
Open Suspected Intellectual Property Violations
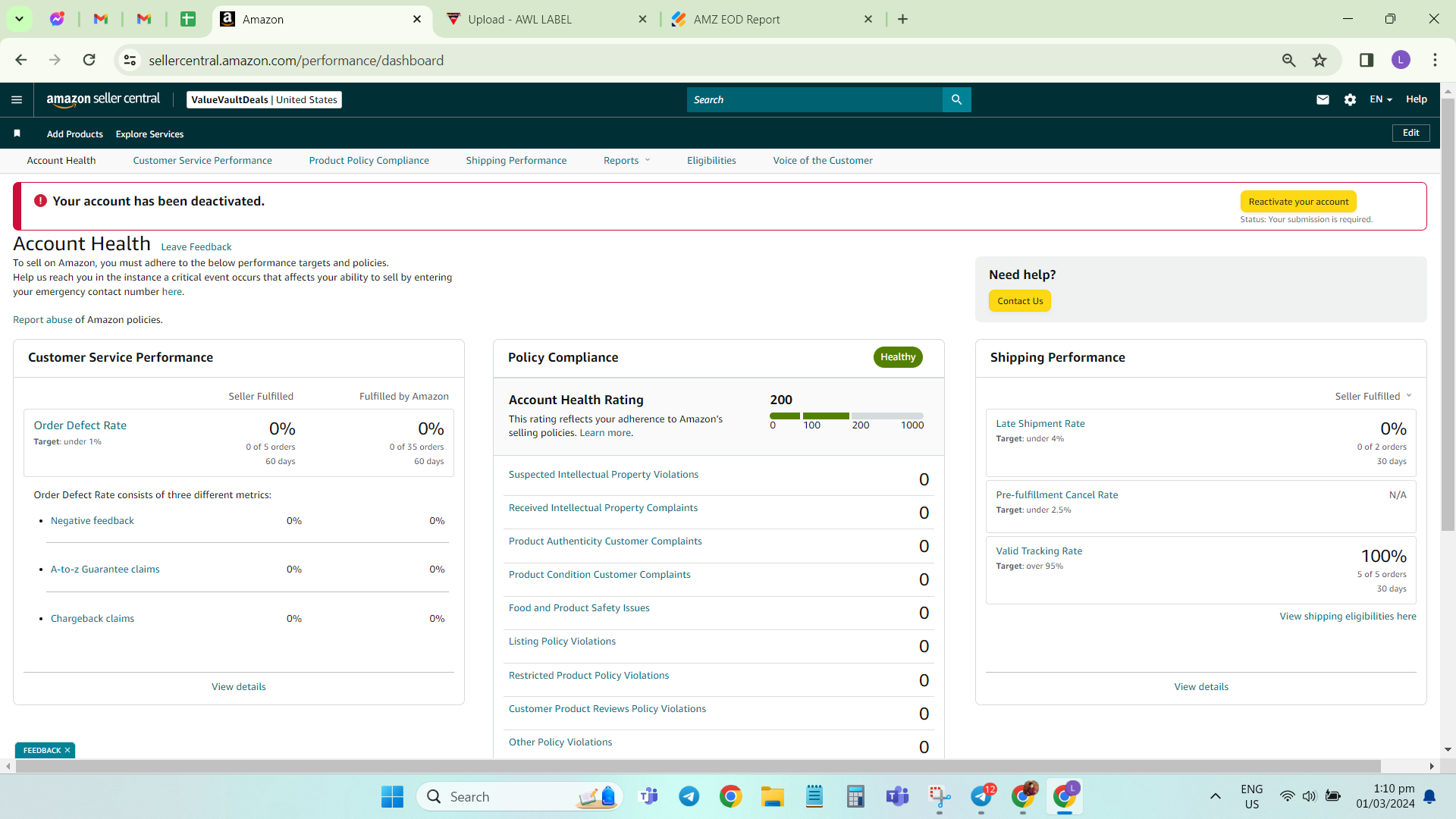pos(604,474)
